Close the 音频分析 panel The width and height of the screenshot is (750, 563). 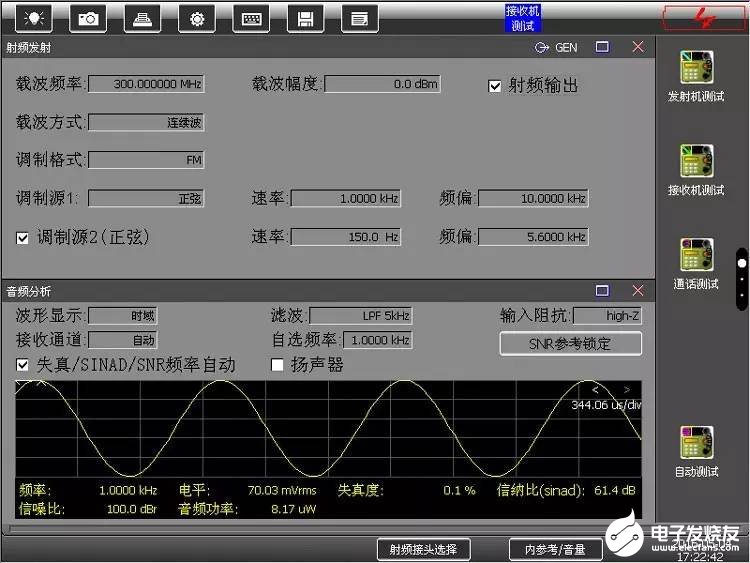(x=638, y=290)
